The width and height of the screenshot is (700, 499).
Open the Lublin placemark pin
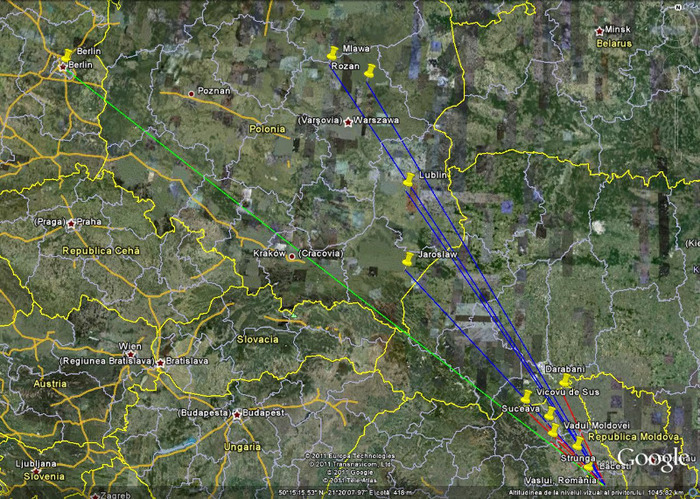(408, 179)
